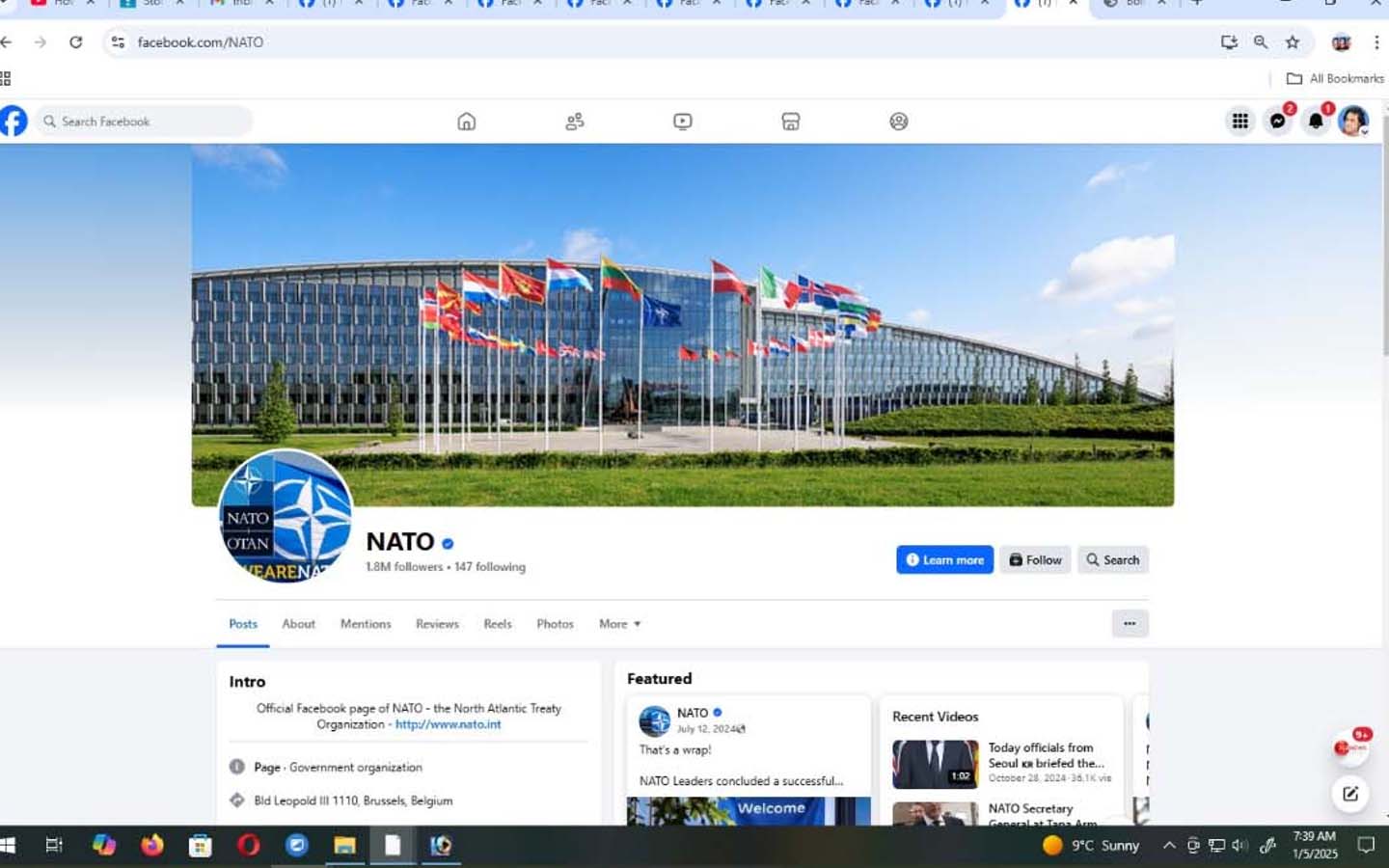Open the floating chat head bubble
This screenshot has width=1389, height=868.
pos(1350,747)
